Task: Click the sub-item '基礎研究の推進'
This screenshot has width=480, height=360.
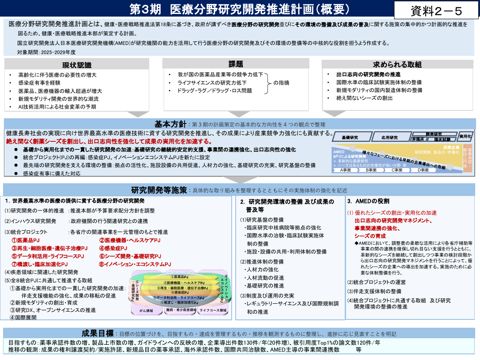Action: tap(265, 286)
